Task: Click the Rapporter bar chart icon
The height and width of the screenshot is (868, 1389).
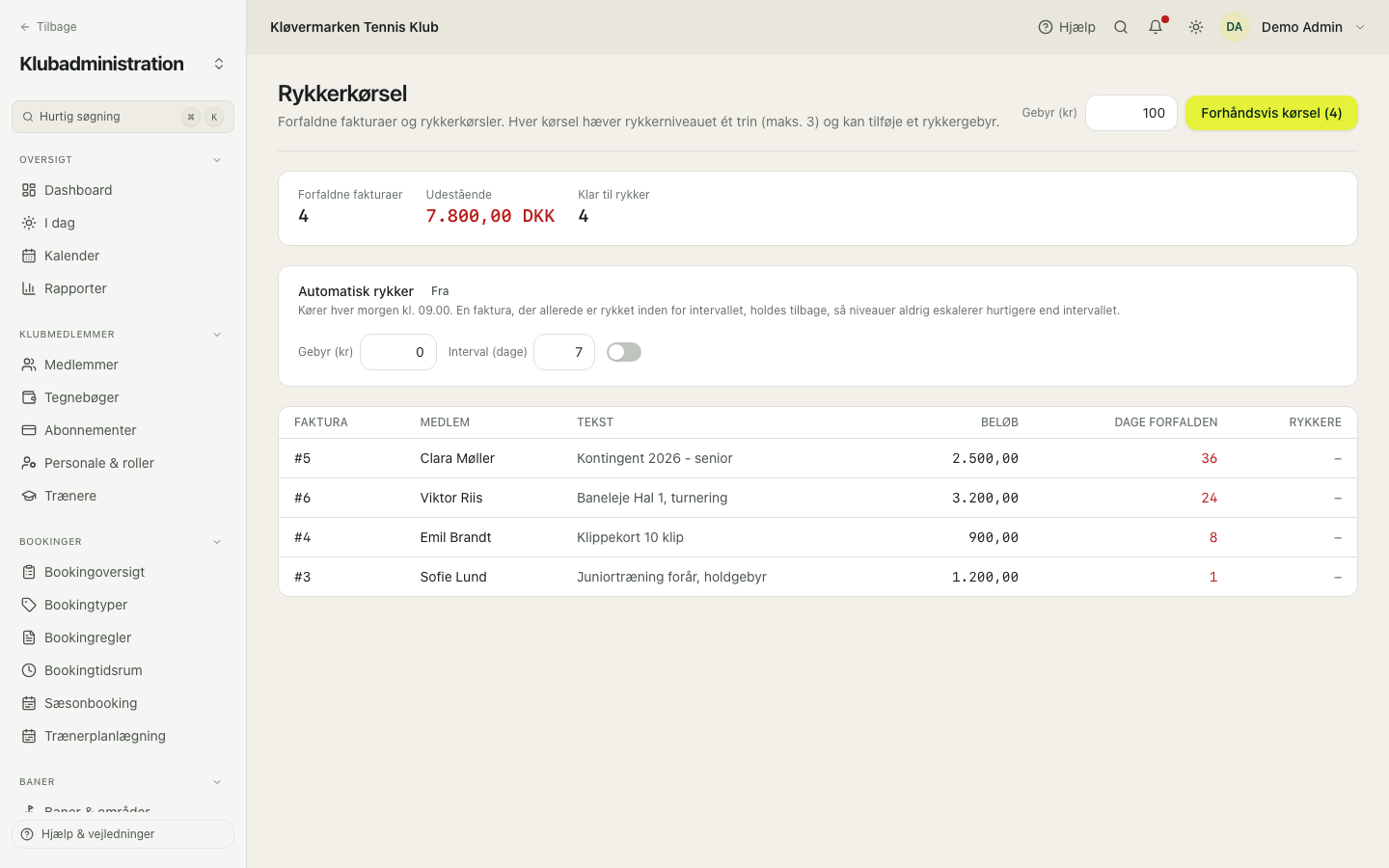Action: click(29, 288)
